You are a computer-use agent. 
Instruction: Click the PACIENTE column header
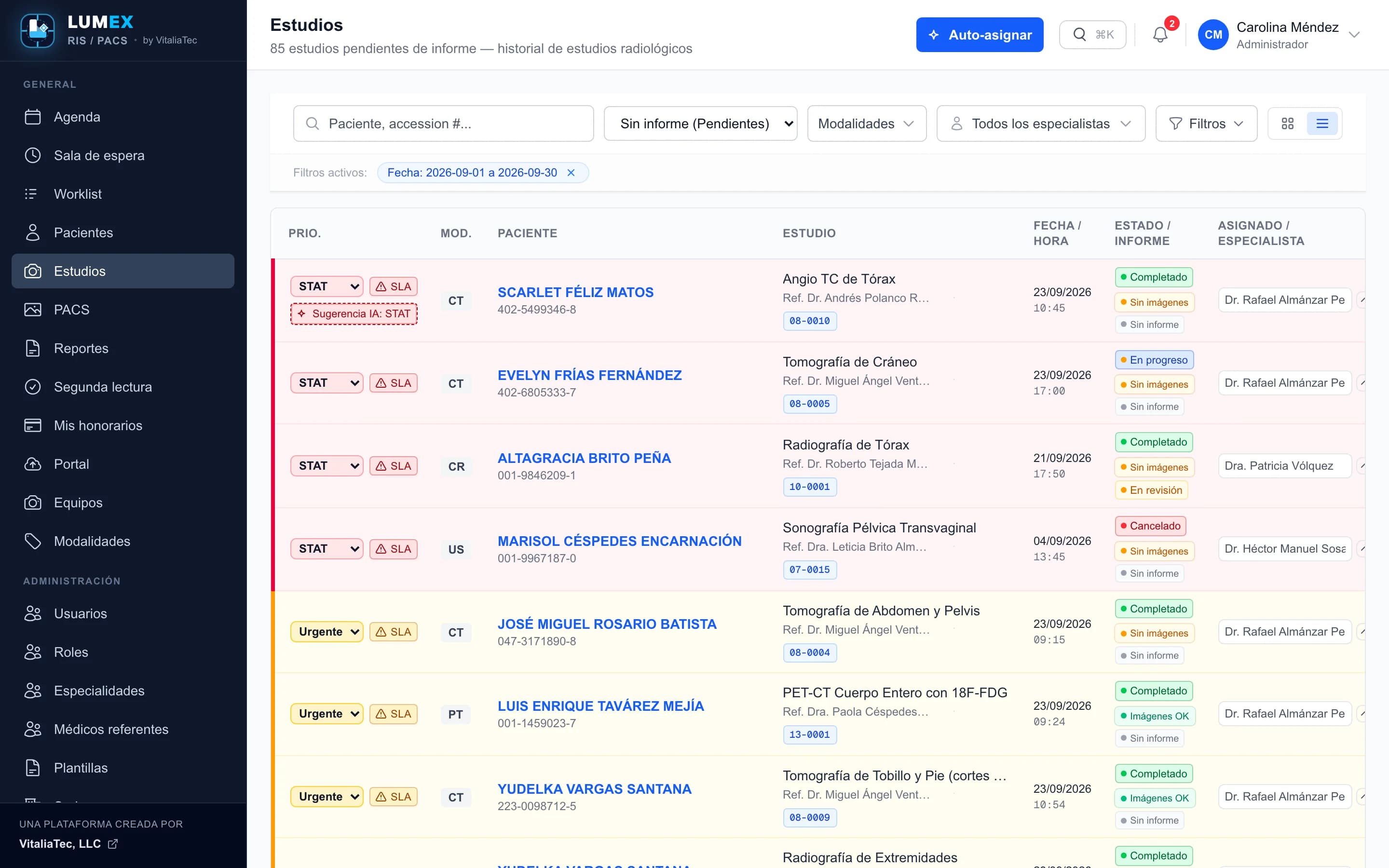(x=527, y=233)
